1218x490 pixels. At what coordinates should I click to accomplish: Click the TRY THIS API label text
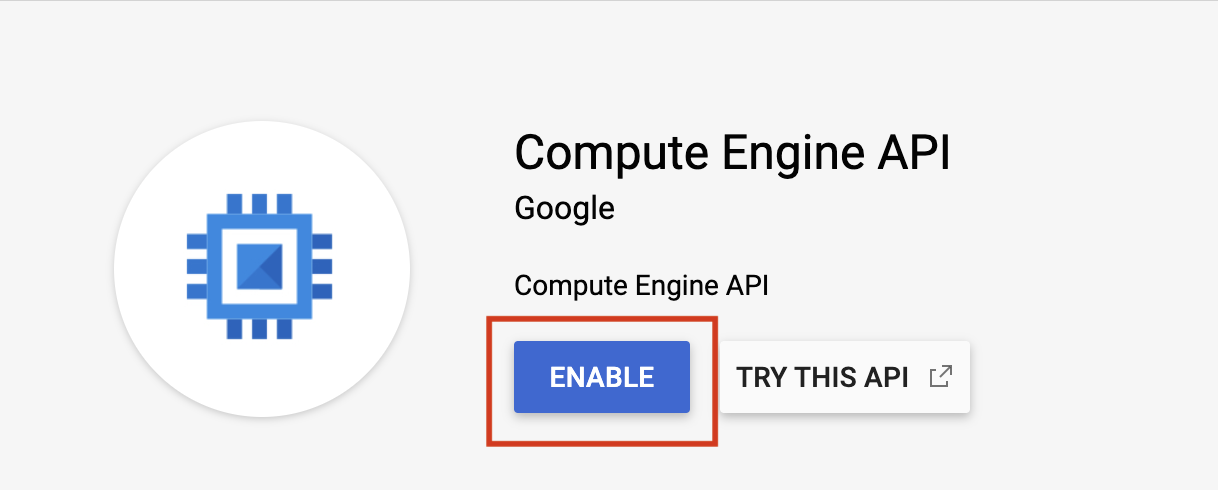822,377
